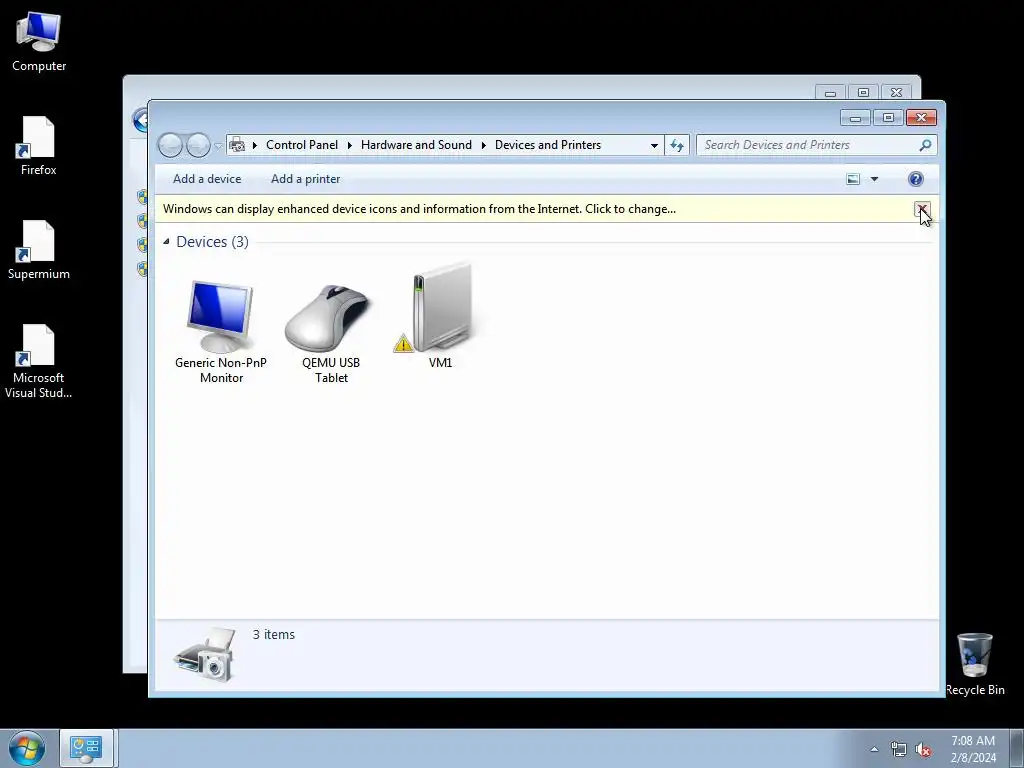Click Devices and Printers in the breadcrumb

pyautogui.click(x=547, y=145)
